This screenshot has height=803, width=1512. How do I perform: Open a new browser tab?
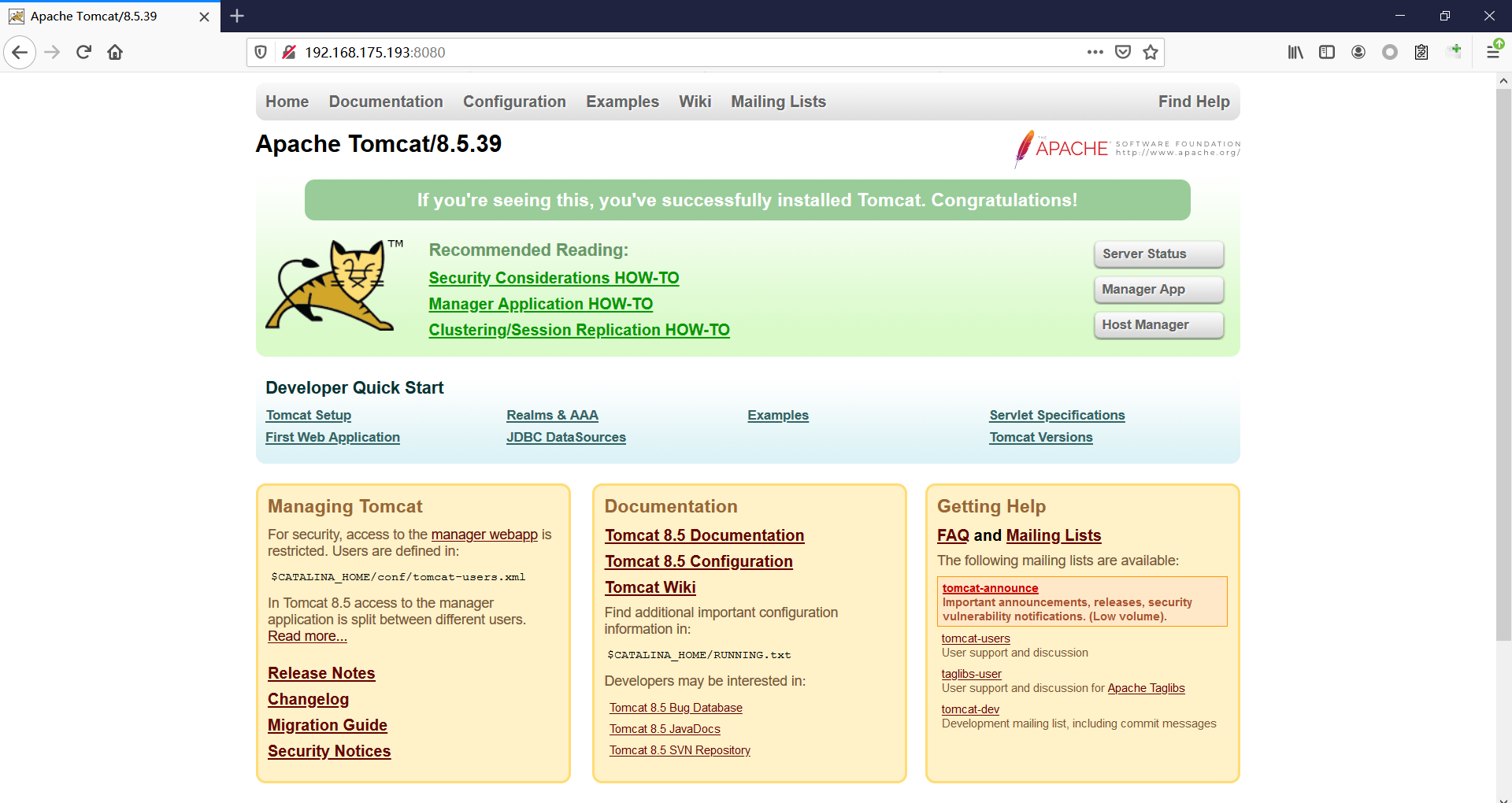(237, 16)
